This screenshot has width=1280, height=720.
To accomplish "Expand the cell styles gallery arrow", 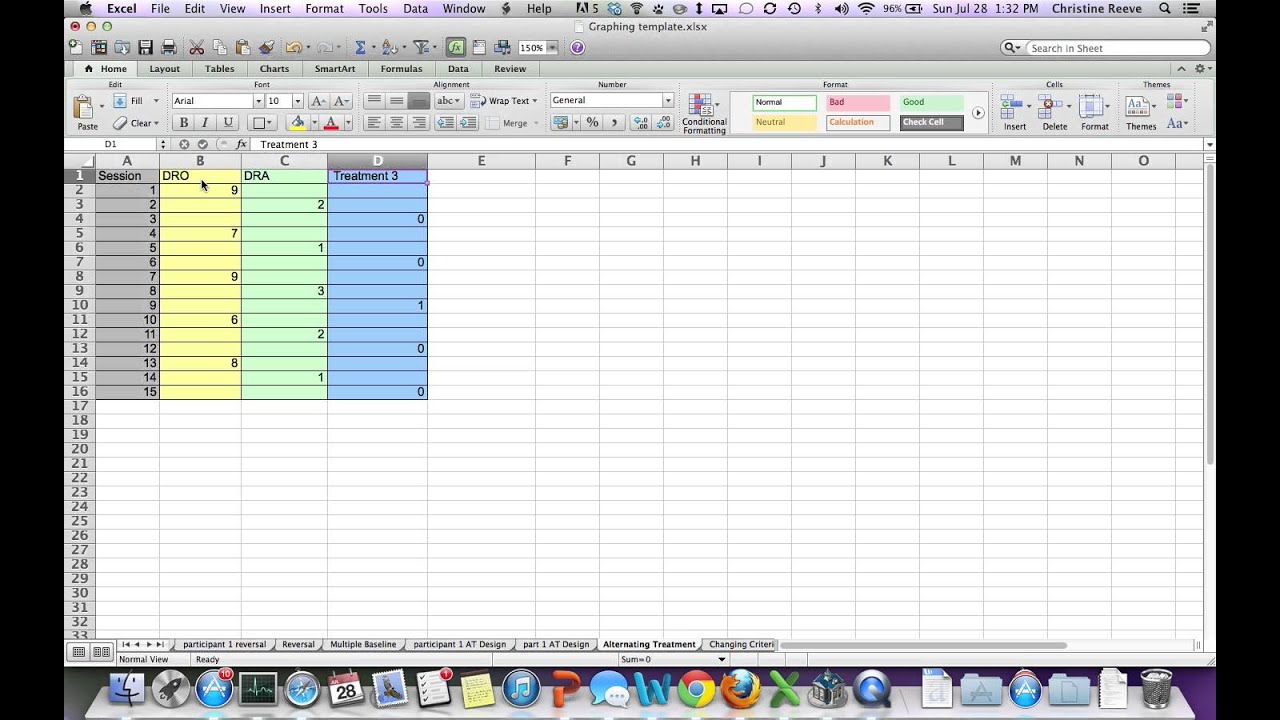I will [x=978, y=112].
